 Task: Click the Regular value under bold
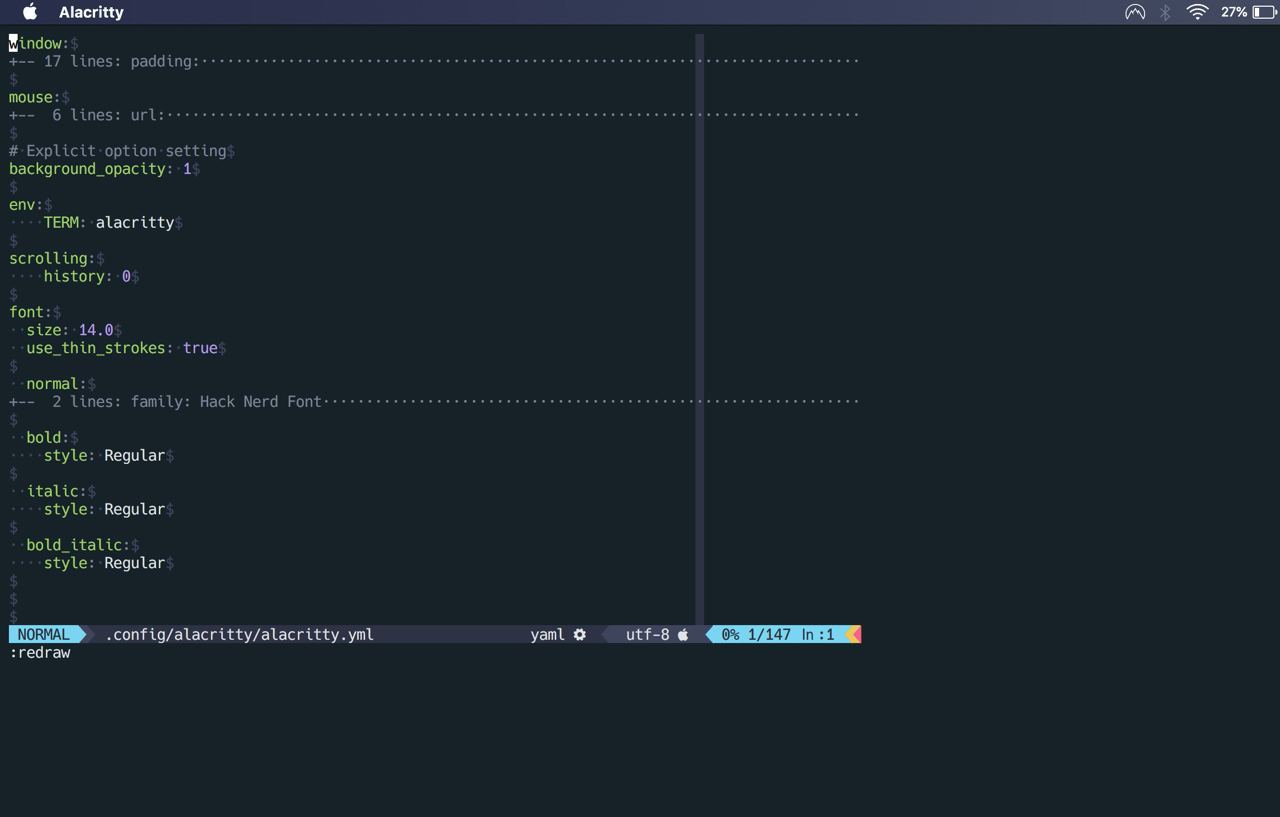click(x=134, y=455)
